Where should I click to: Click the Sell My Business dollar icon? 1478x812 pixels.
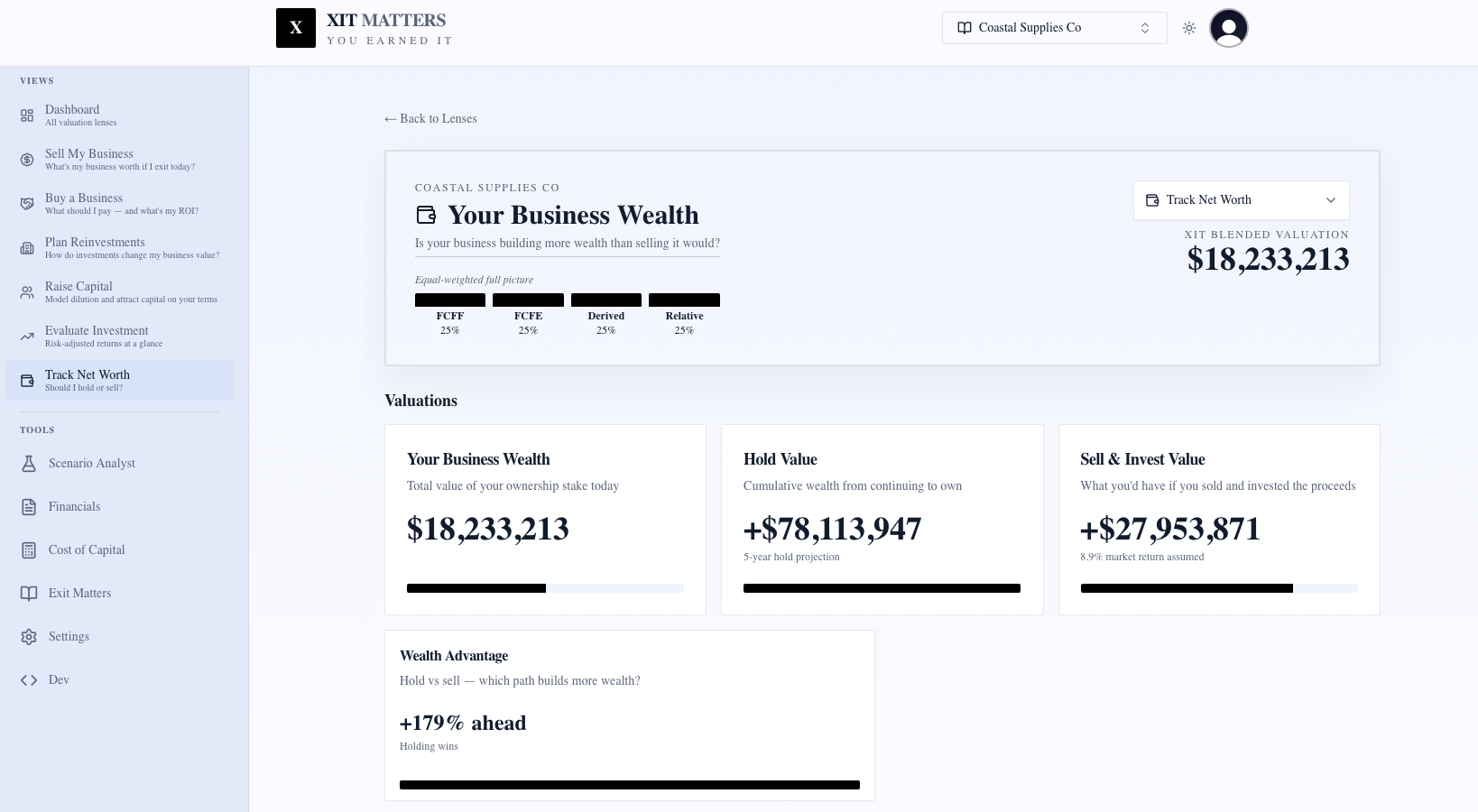(27, 160)
